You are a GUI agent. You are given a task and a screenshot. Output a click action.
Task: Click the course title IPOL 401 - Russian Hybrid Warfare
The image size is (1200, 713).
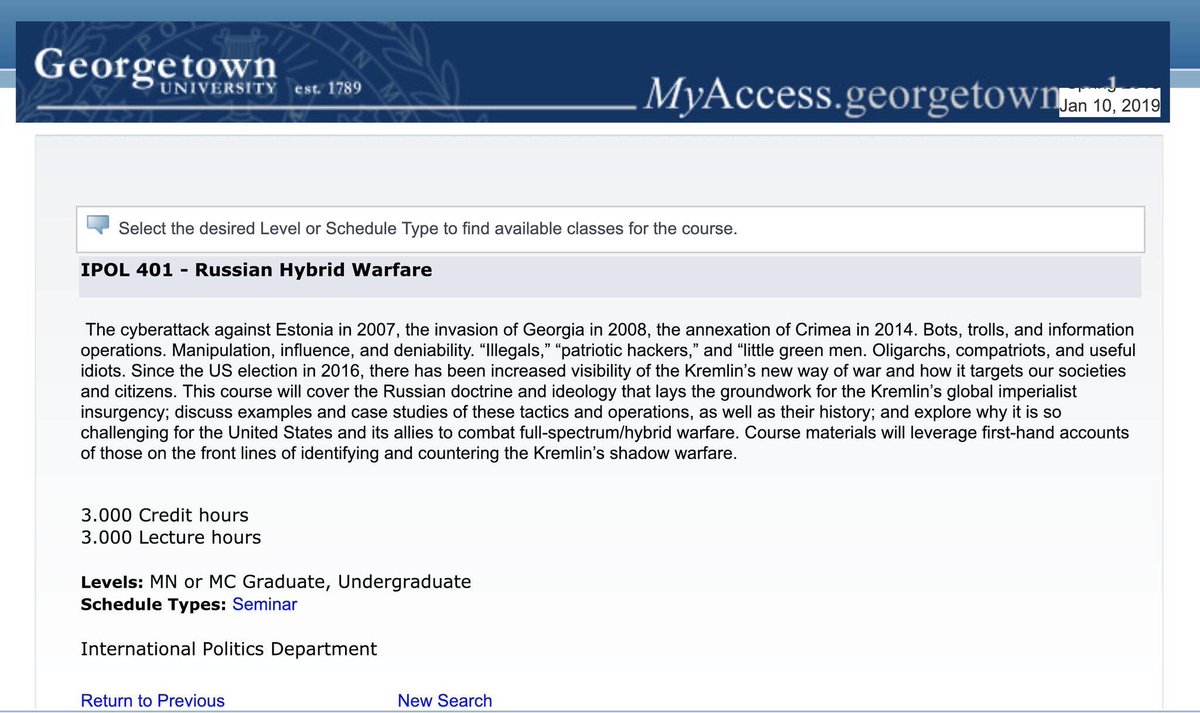256,270
